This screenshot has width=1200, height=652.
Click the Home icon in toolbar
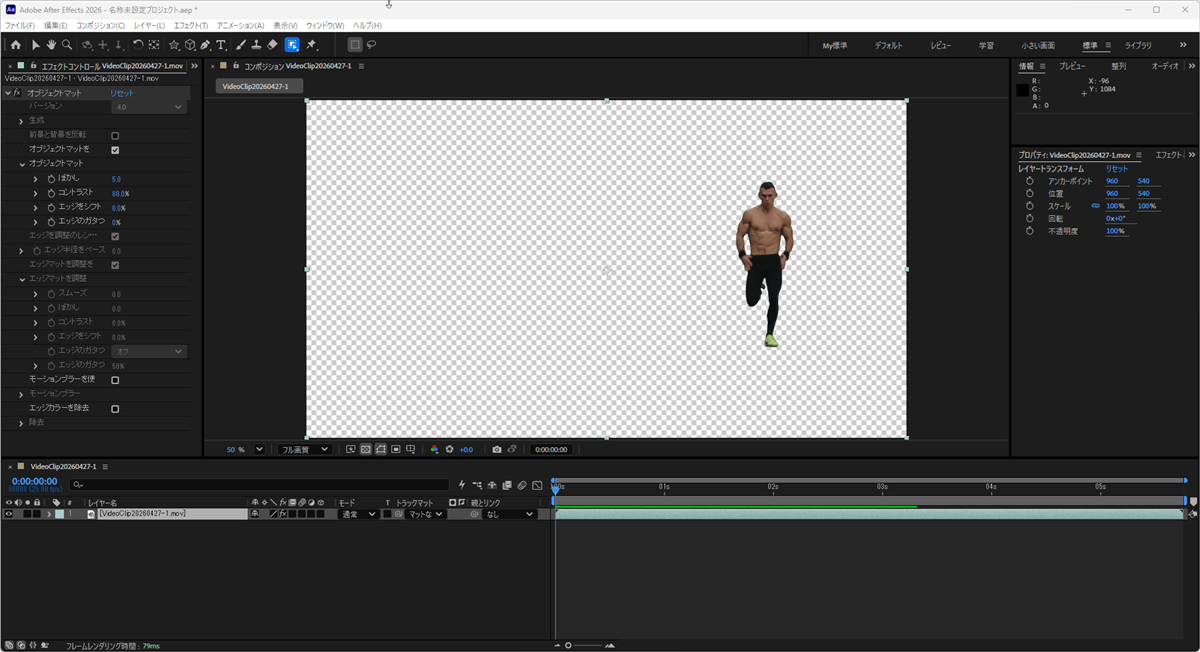[x=15, y=45]
